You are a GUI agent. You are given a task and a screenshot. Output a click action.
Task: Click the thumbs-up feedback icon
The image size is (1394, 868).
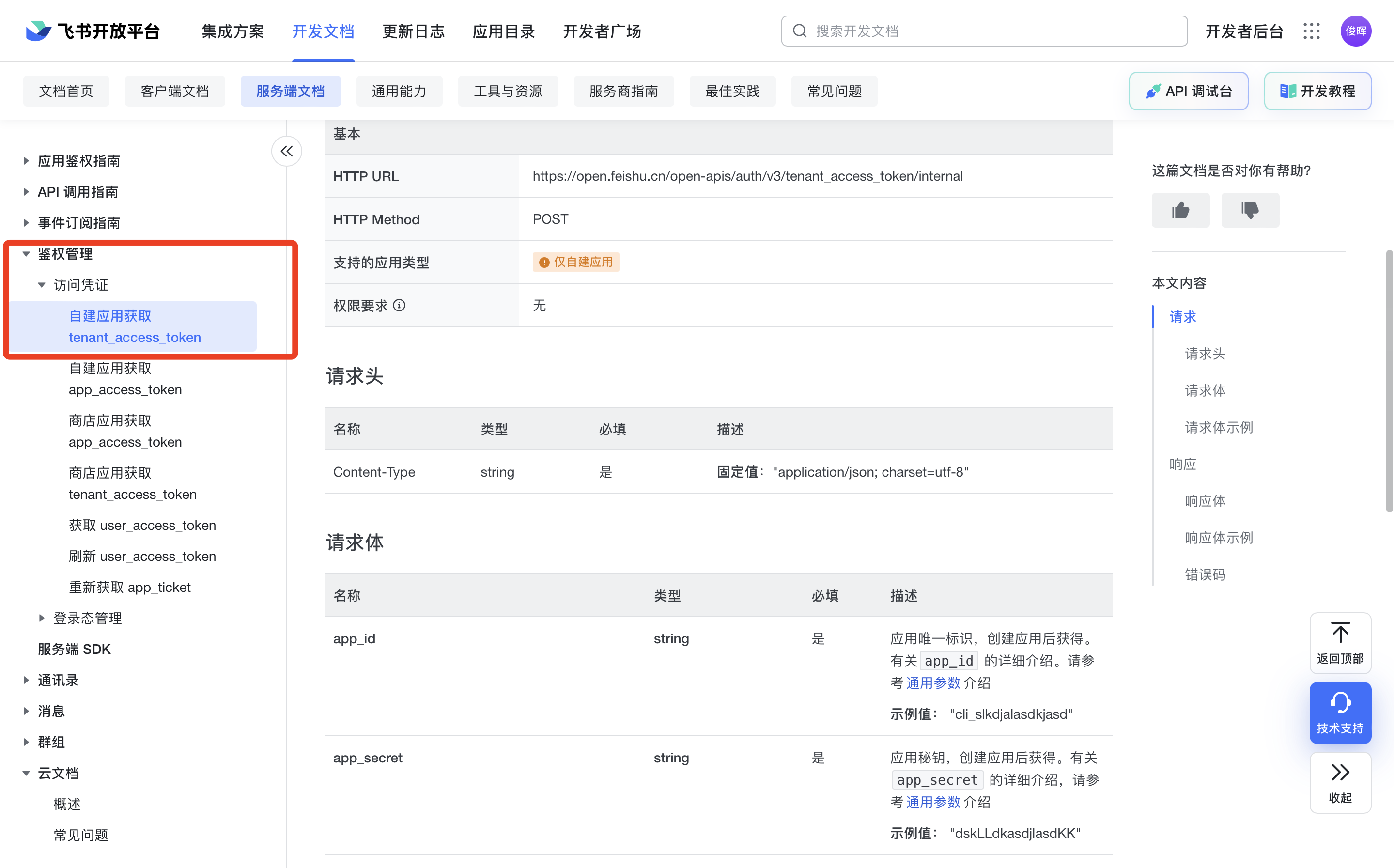click(1180, 210)
